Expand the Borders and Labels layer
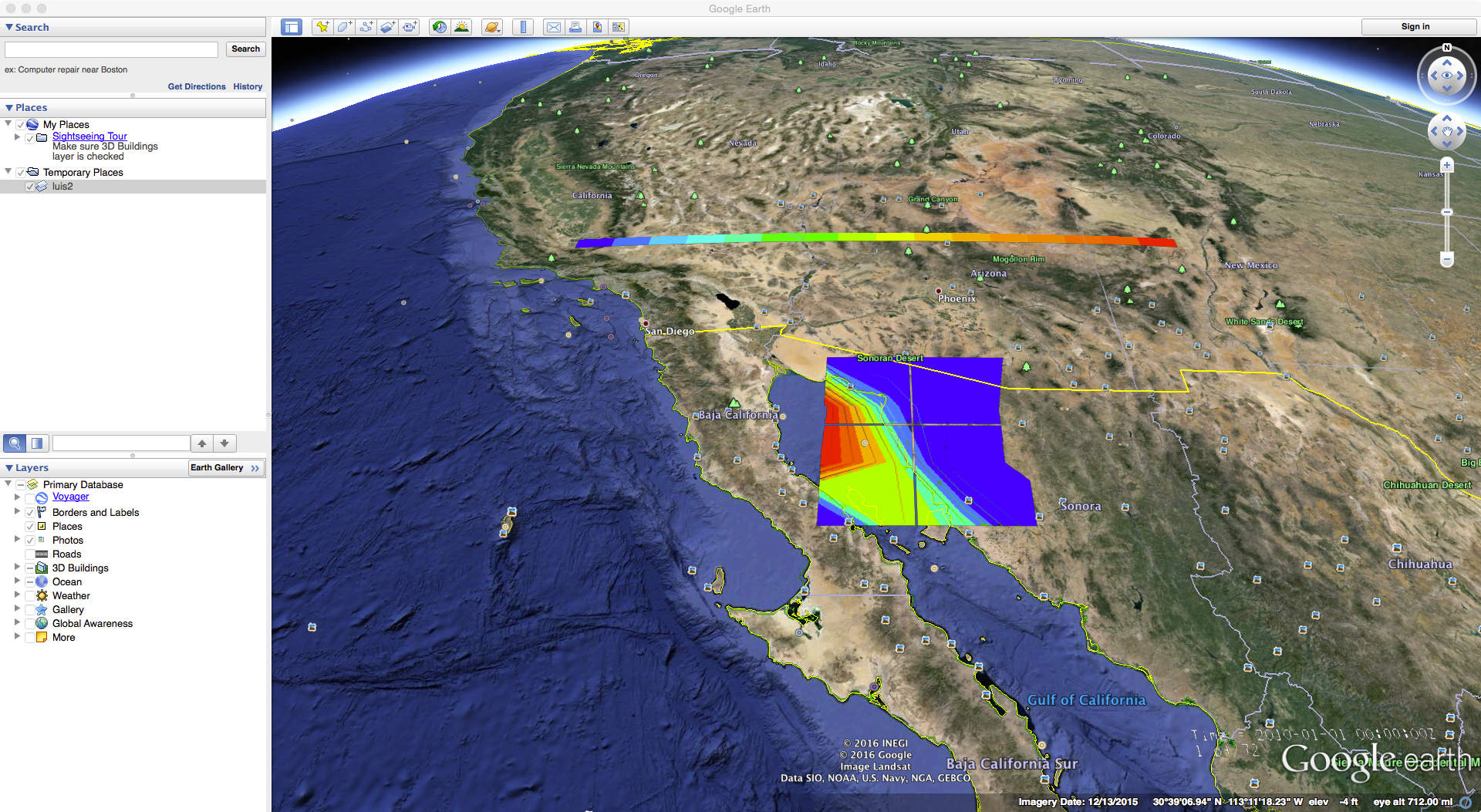 tap(17, 511)
